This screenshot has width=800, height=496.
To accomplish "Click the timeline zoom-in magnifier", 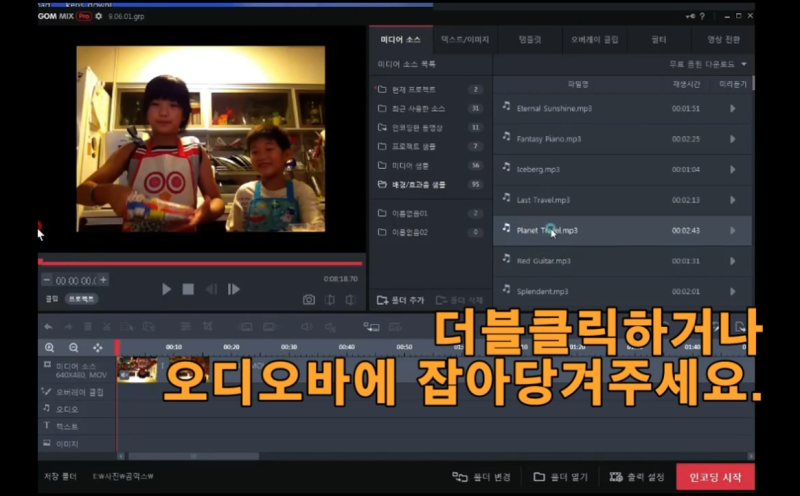I will [49, 348].
